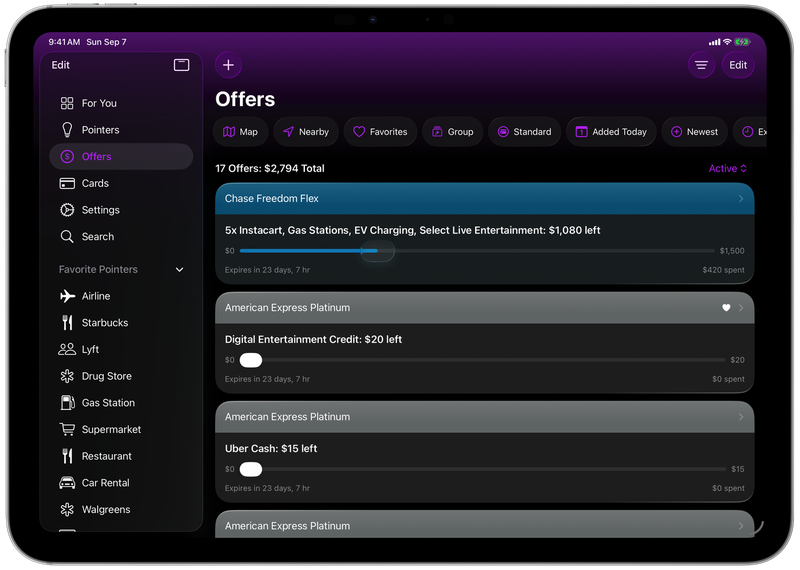
Task: Show offers on the Map filter
Action: tap(240, 132)
